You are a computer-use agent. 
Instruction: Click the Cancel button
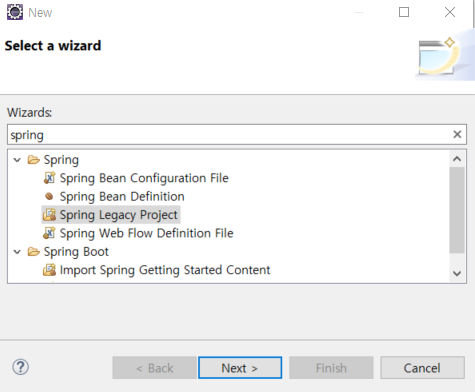point(422,368)
